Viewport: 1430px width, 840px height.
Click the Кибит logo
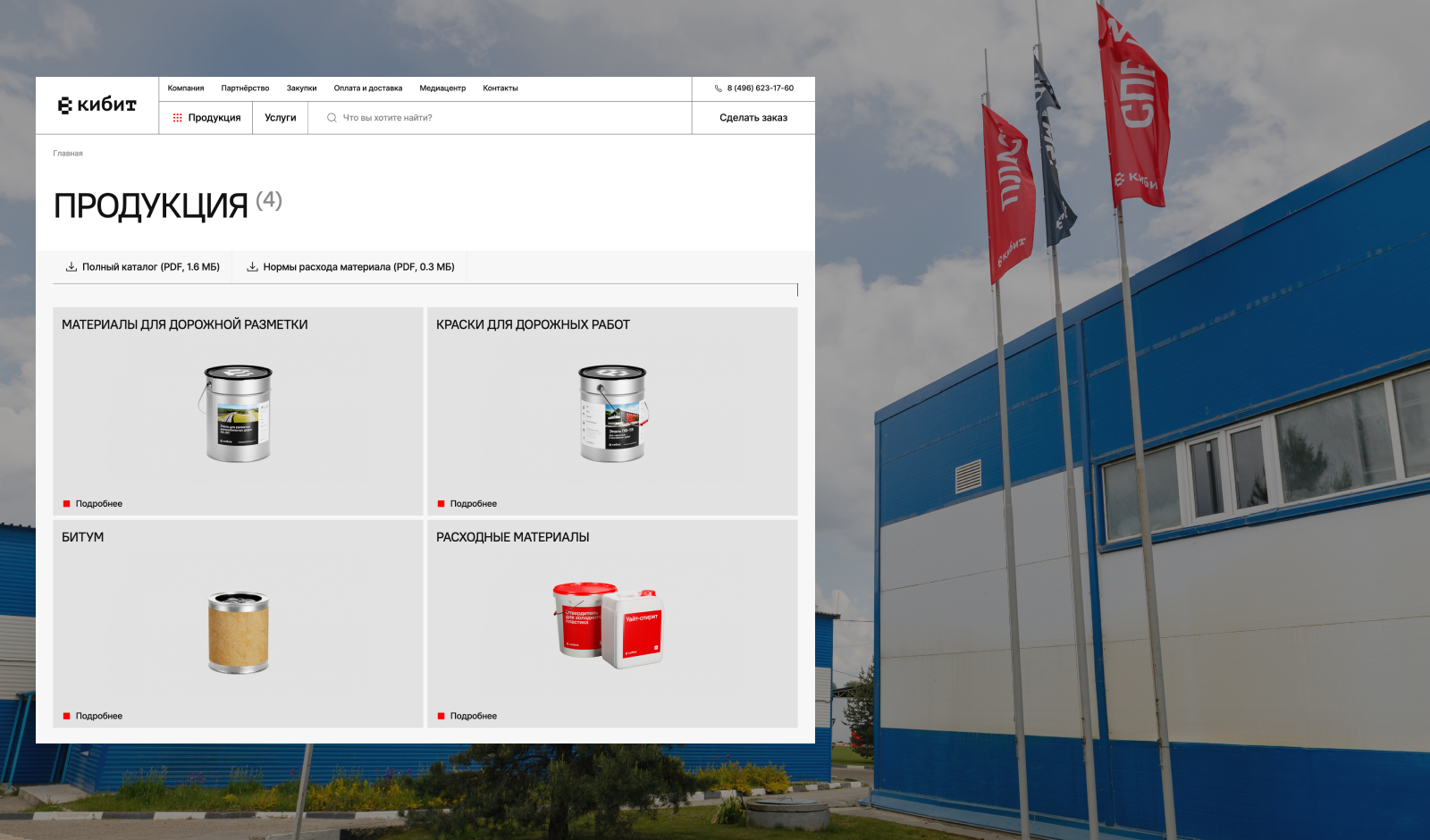pos(97,105)
